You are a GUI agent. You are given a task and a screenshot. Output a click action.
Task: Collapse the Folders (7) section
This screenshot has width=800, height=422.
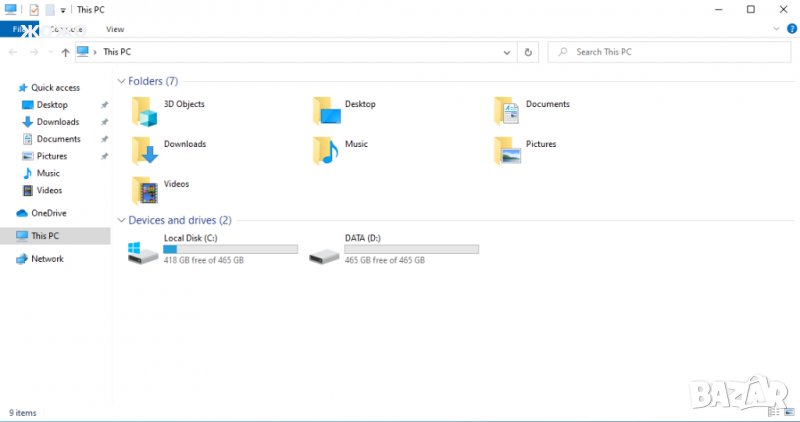point(122,81)
